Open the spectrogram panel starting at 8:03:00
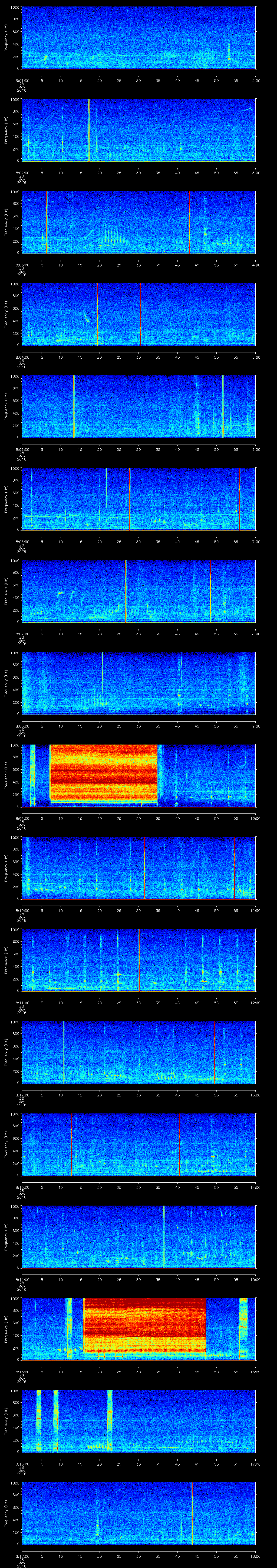 [138, 222]
